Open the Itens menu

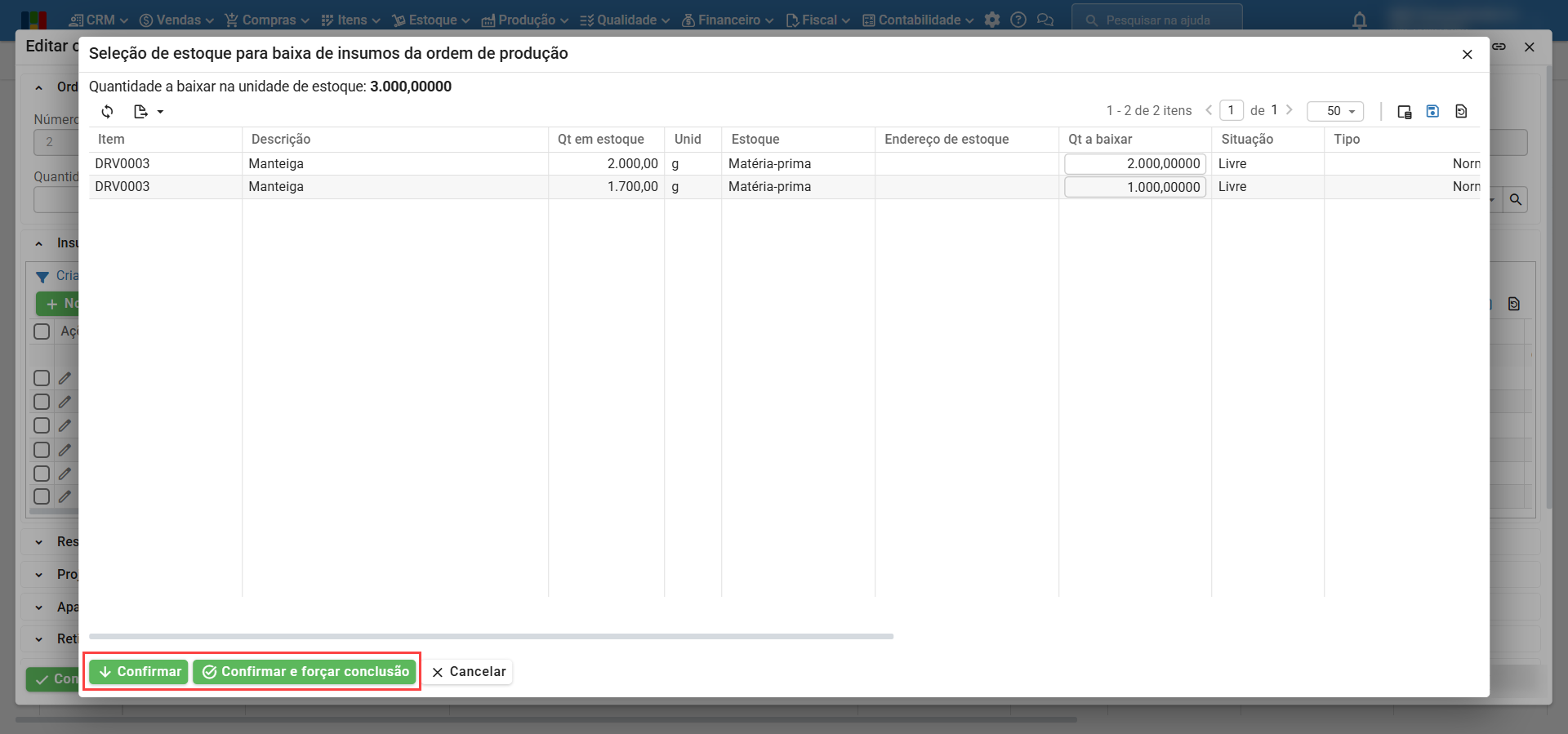point(351,20)
